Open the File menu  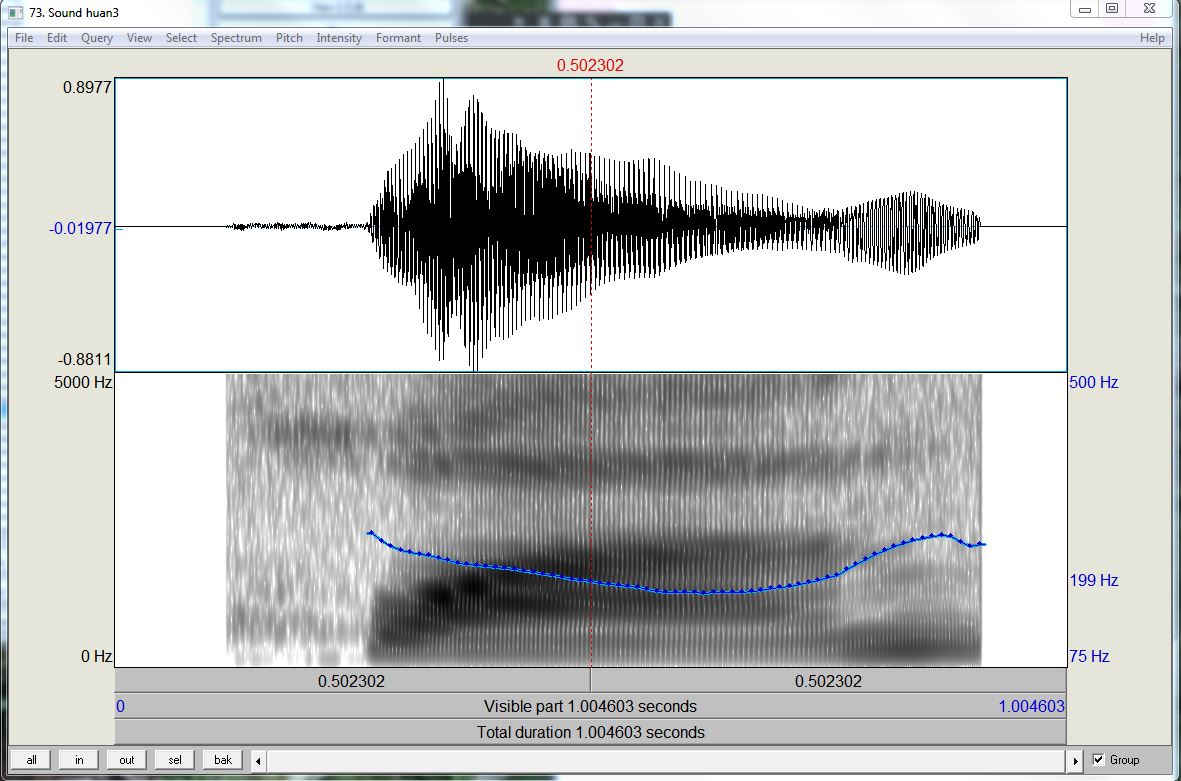coord(24,38)
